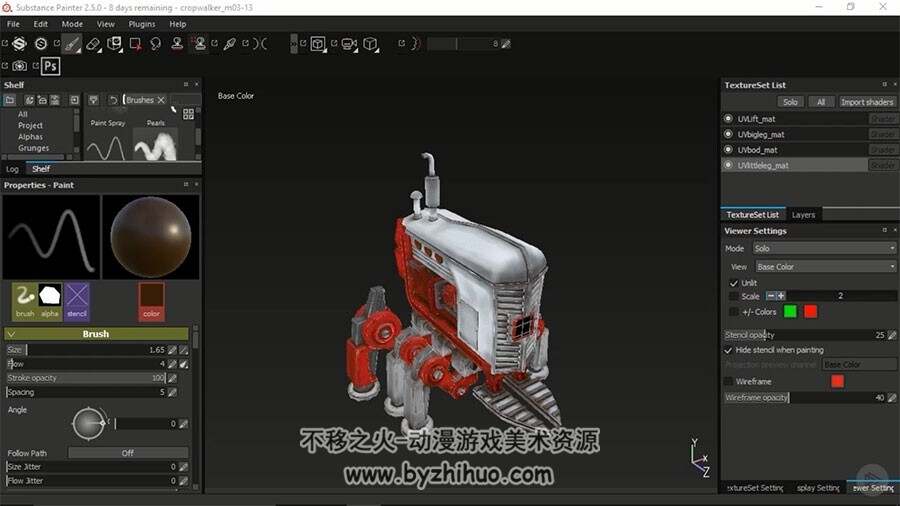Switch shelf thumbnails grid view
900x506 pixels.
[188, 114]
